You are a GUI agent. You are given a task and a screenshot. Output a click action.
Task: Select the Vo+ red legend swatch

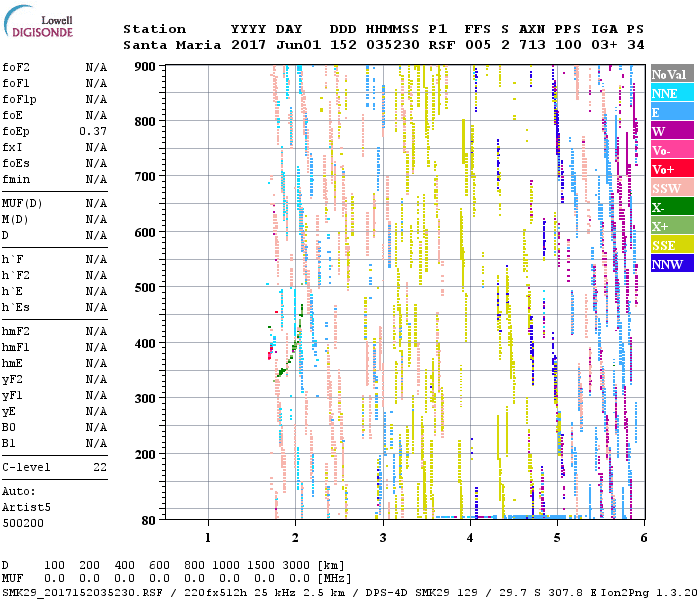(x=672, y=169)
